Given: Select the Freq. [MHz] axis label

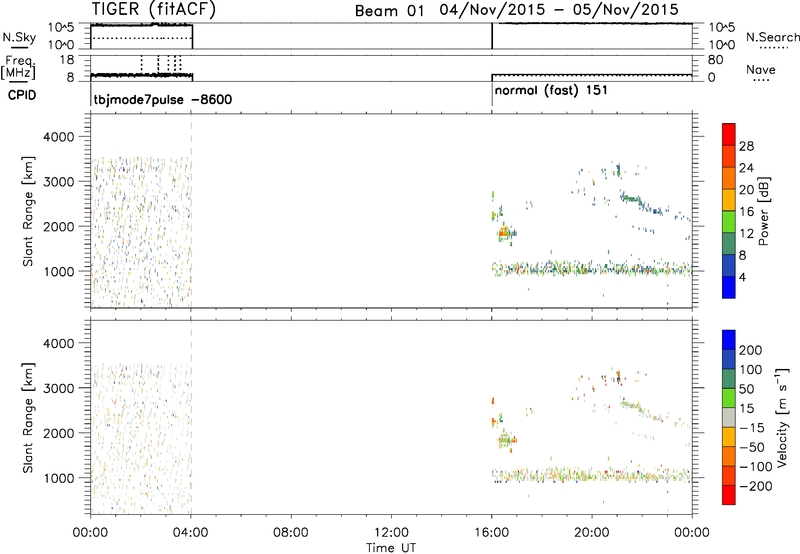Looking at the screenshot, I should click(19, 67).
